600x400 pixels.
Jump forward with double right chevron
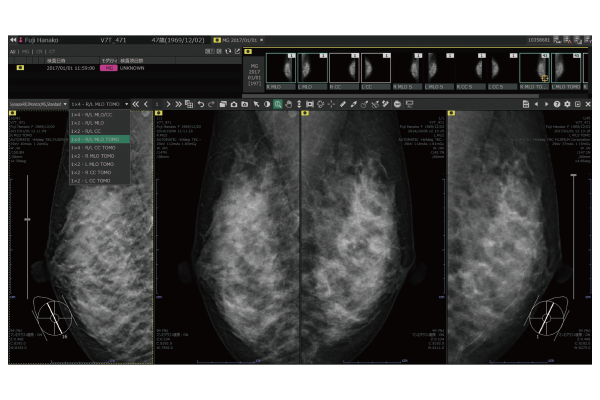(x=179, y=104)
